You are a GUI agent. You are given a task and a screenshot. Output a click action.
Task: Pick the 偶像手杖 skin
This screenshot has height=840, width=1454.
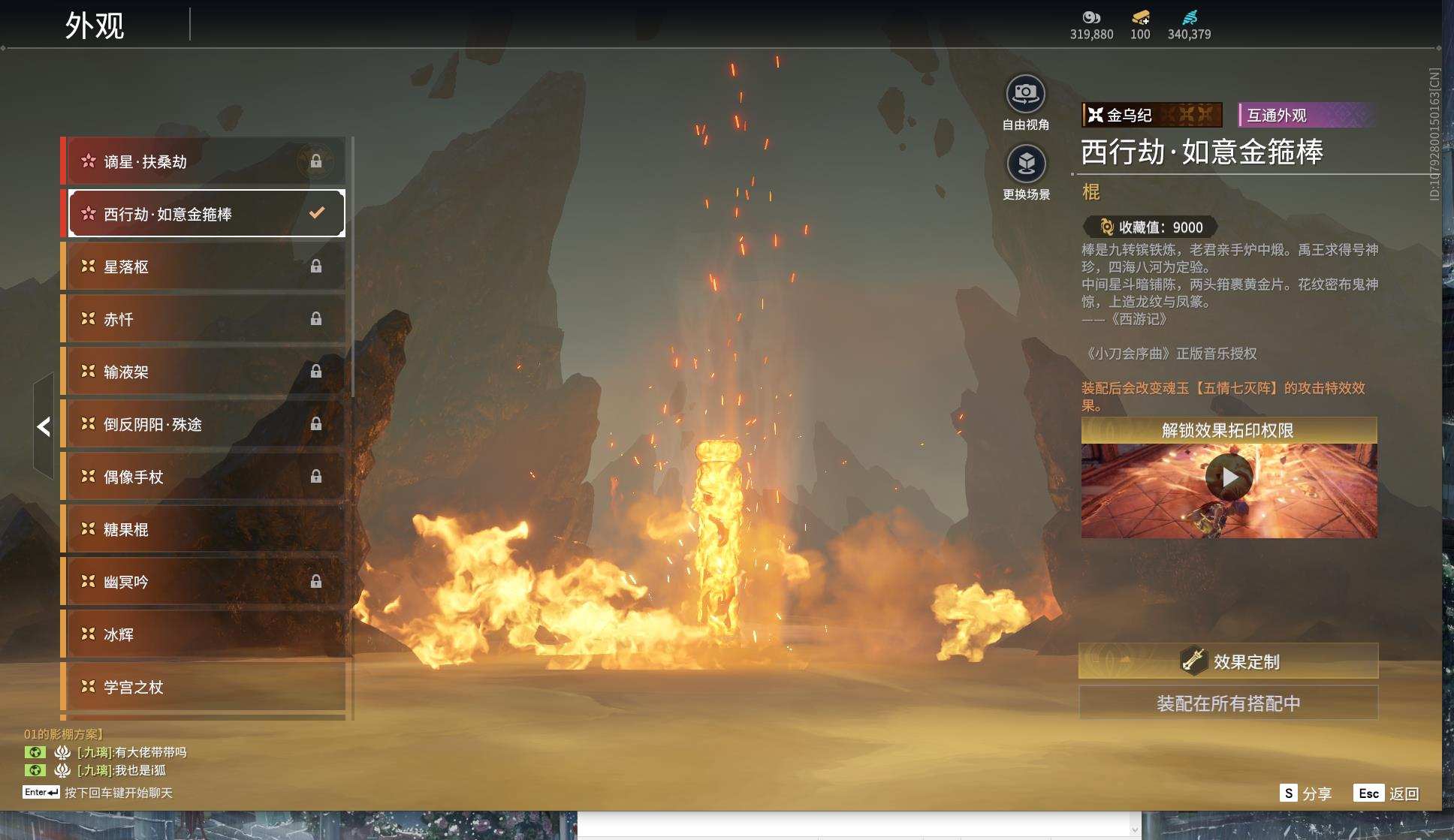[203, 477]
